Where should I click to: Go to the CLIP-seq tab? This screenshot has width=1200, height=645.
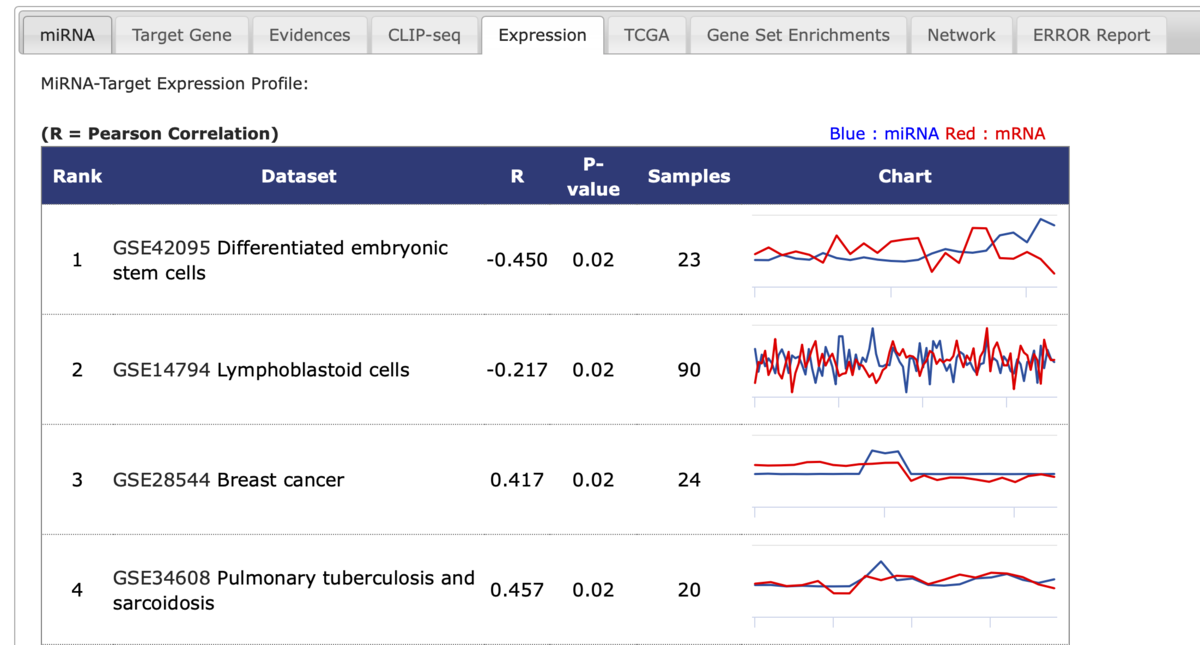pos(424,35)
